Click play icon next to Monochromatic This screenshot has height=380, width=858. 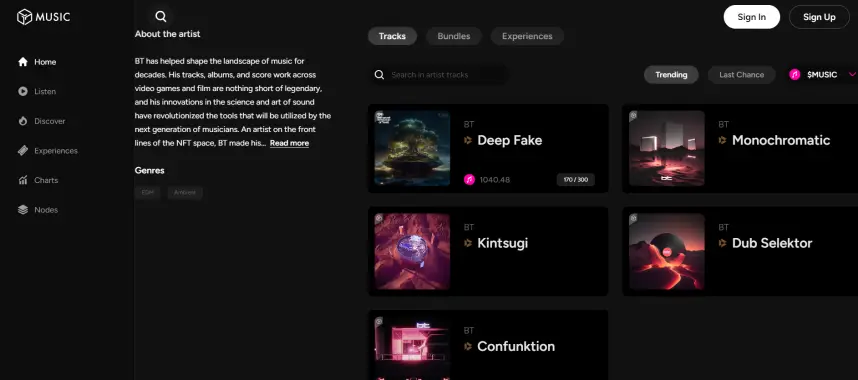(x=723, y=140)
